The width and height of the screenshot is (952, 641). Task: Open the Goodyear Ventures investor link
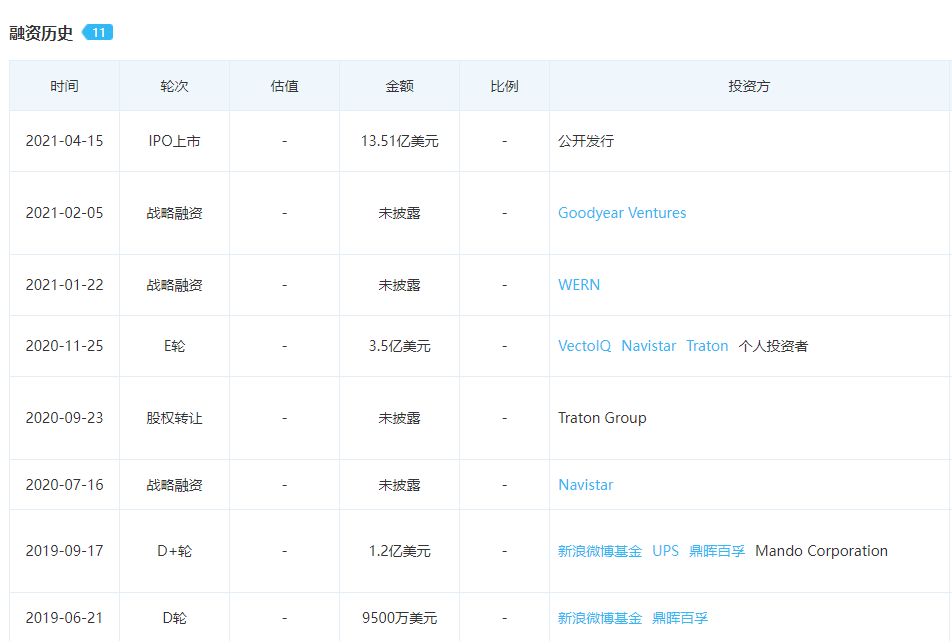[x=622, y=213]
